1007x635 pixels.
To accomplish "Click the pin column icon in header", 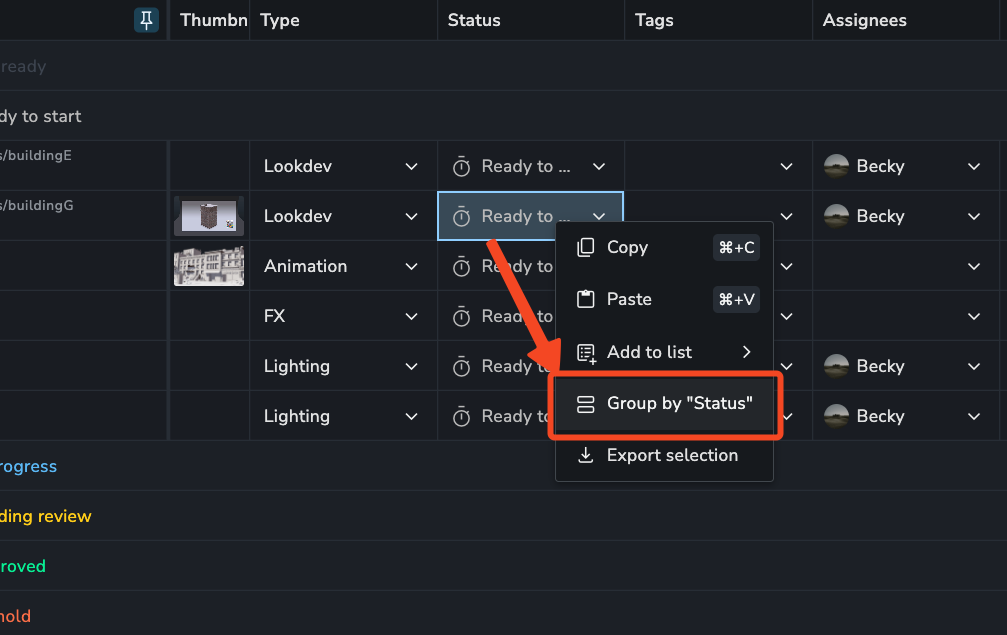I will (x=146, y=20).
